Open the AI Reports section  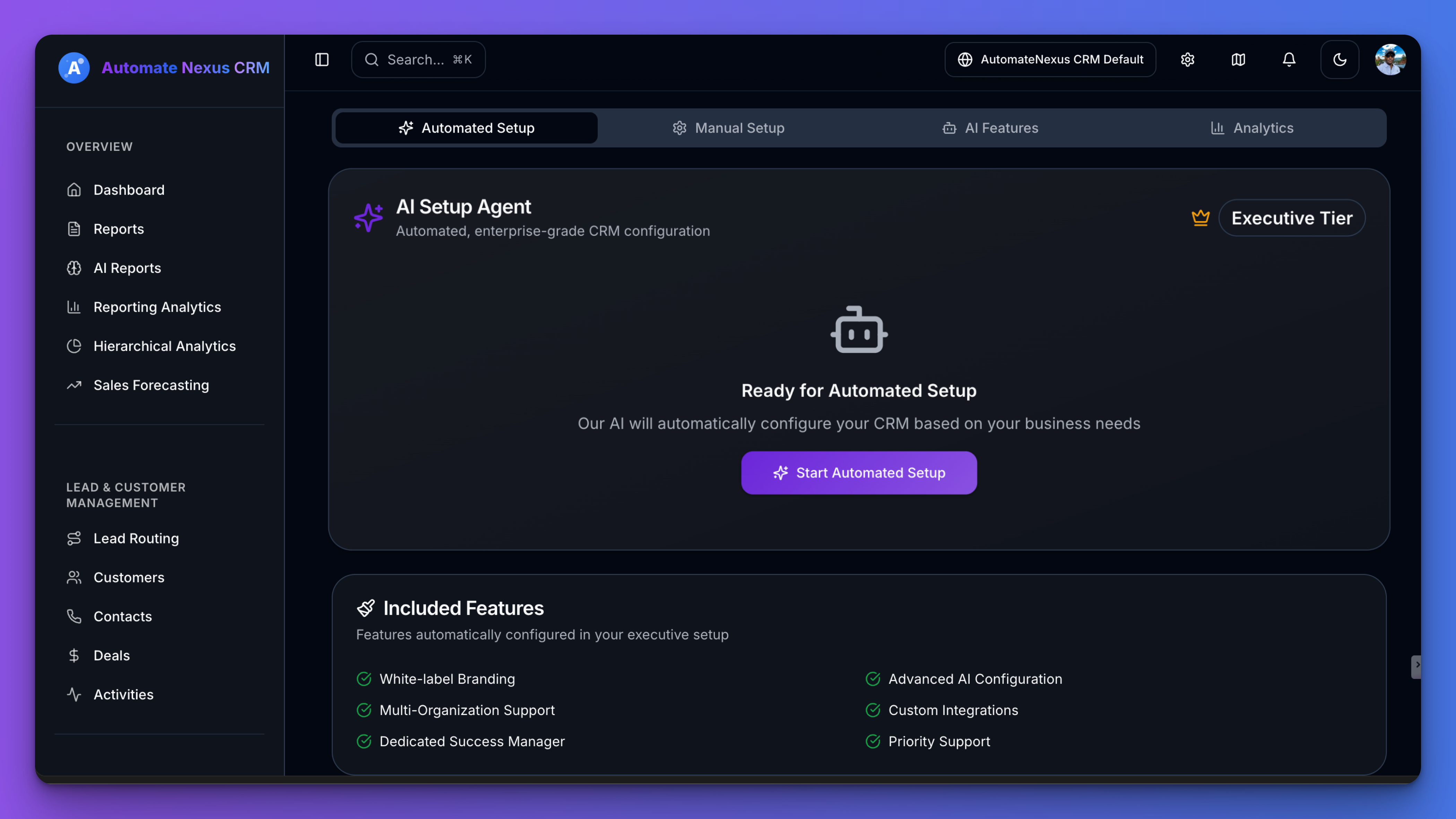[127, 268]
